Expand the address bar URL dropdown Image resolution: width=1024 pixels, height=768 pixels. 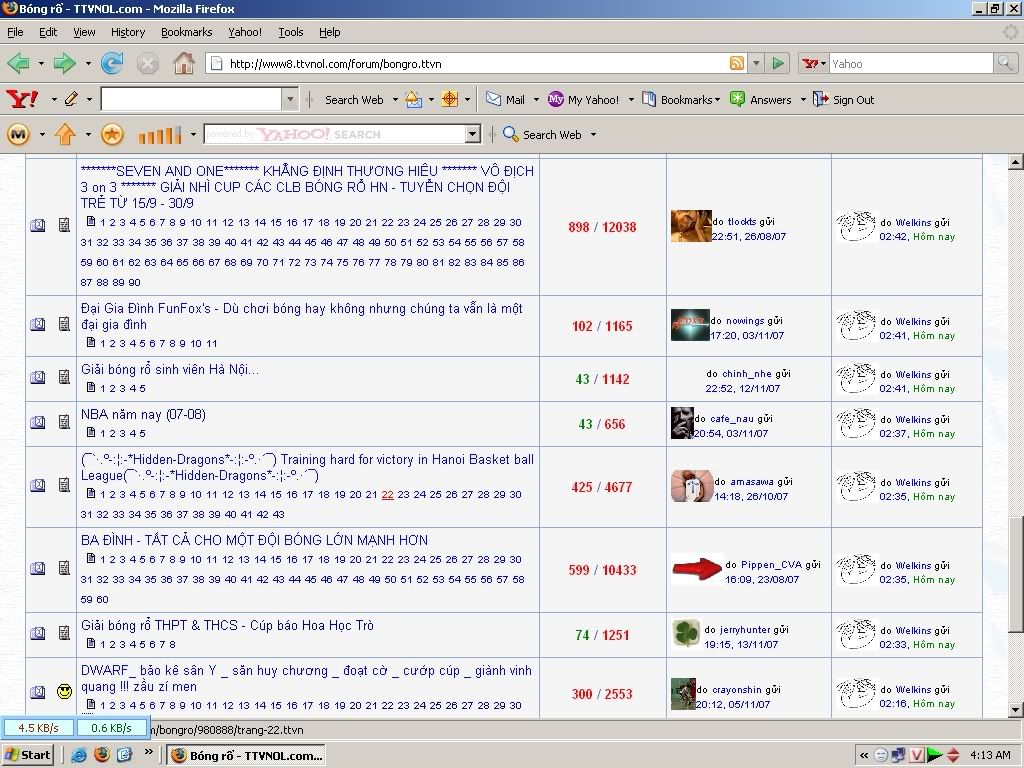[756, 63]
